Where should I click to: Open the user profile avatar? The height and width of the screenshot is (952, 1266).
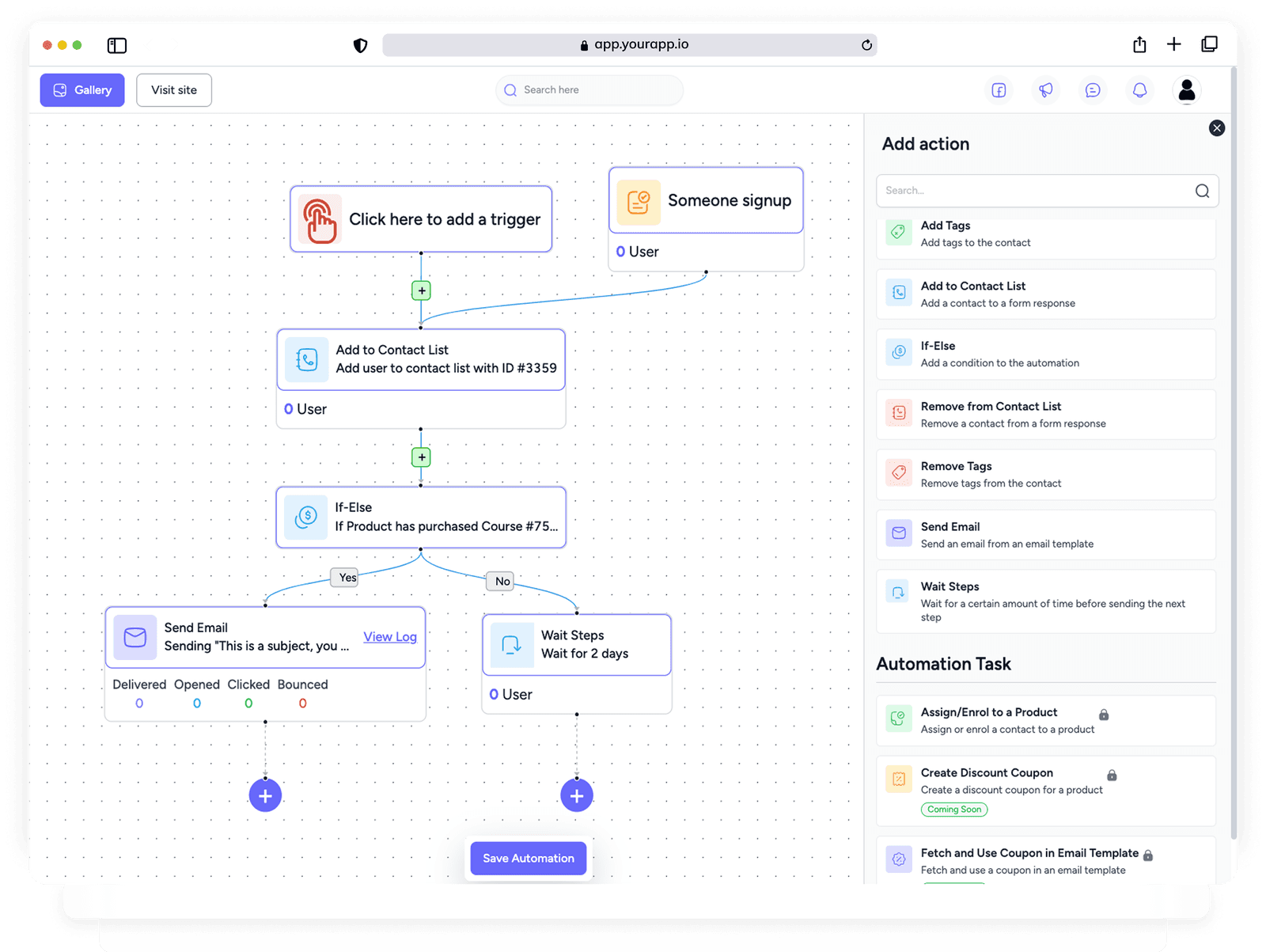(1186, 90)
